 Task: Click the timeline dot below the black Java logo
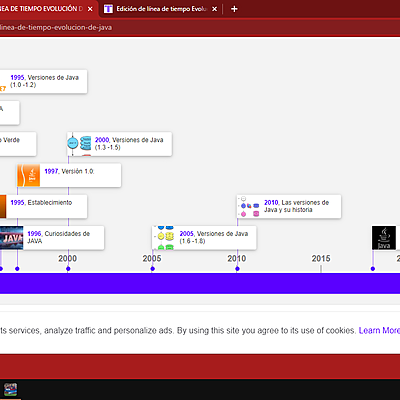point(373,269)
